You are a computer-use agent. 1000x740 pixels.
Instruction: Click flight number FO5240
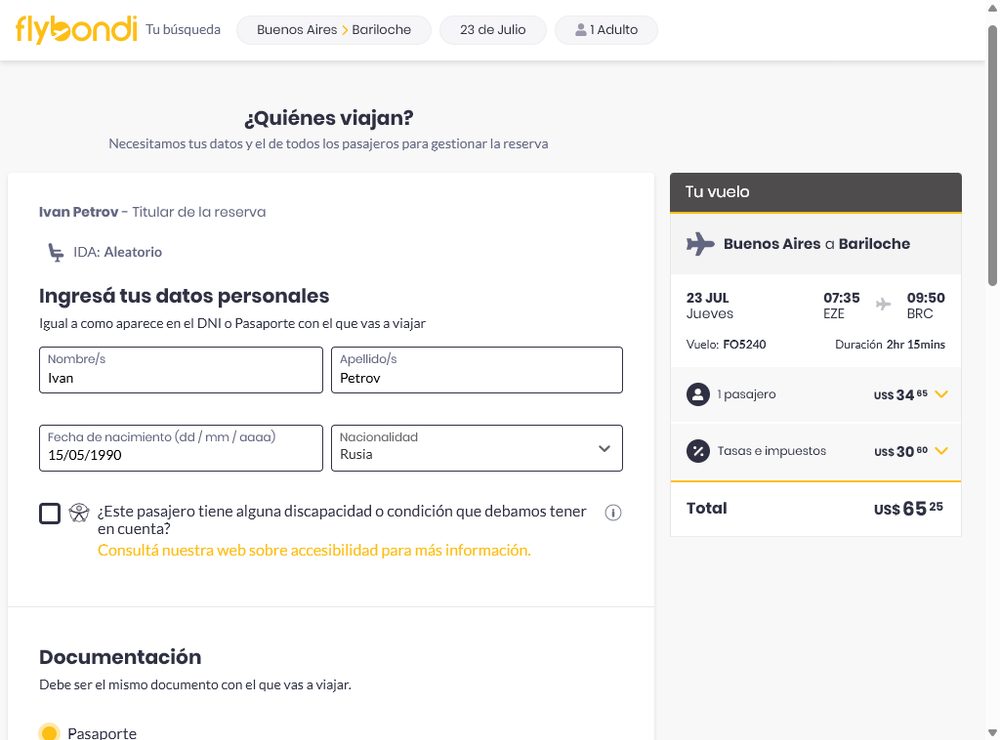coord(744,344)
